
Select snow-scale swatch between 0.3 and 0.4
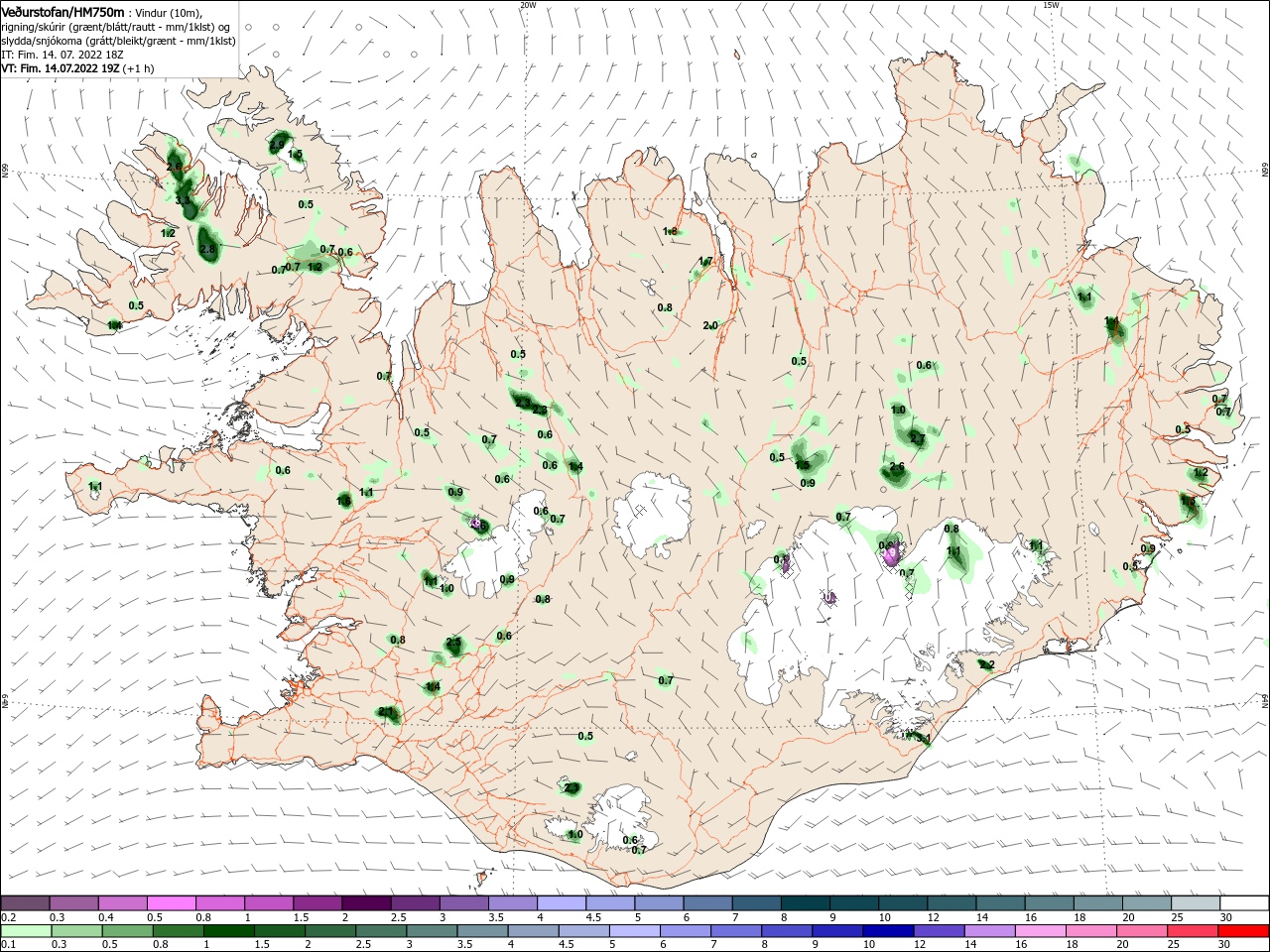[74, 902]
